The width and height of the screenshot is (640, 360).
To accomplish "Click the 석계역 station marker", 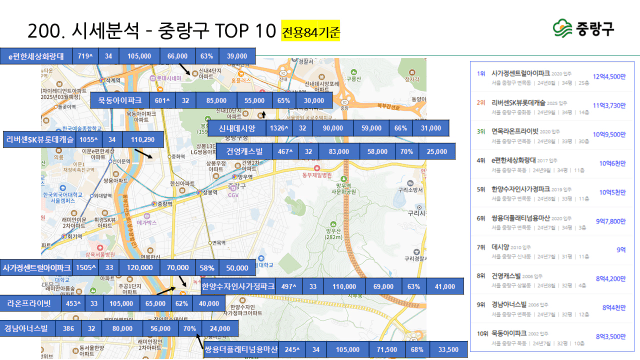I will click(102, 80).
